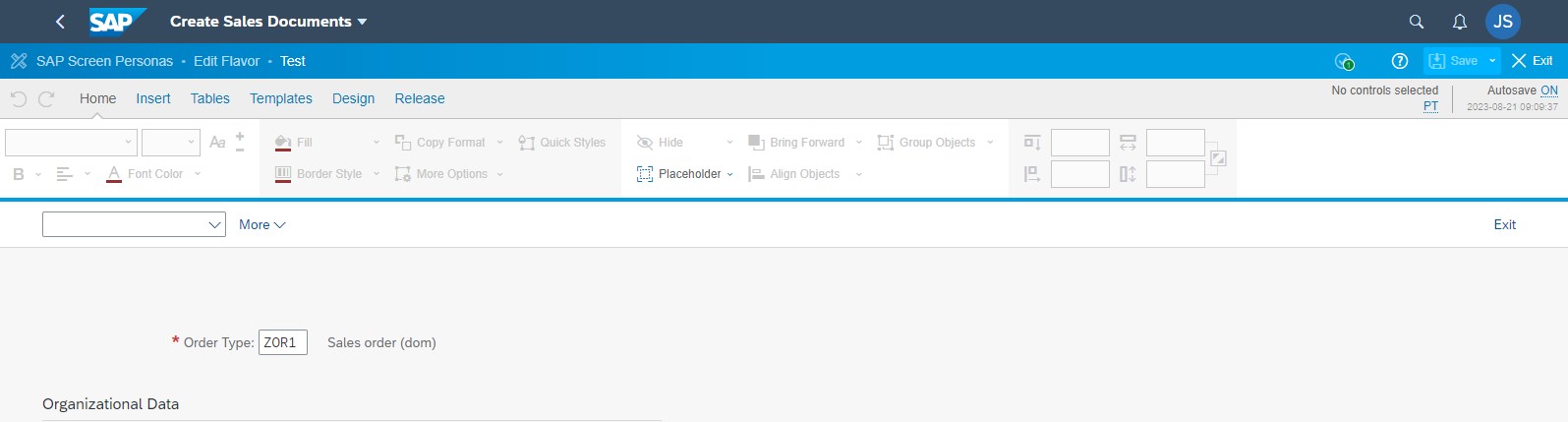1568x422 pixels.
Task: Toggle Autosave ON setting
Action: tap(1548, 90)
